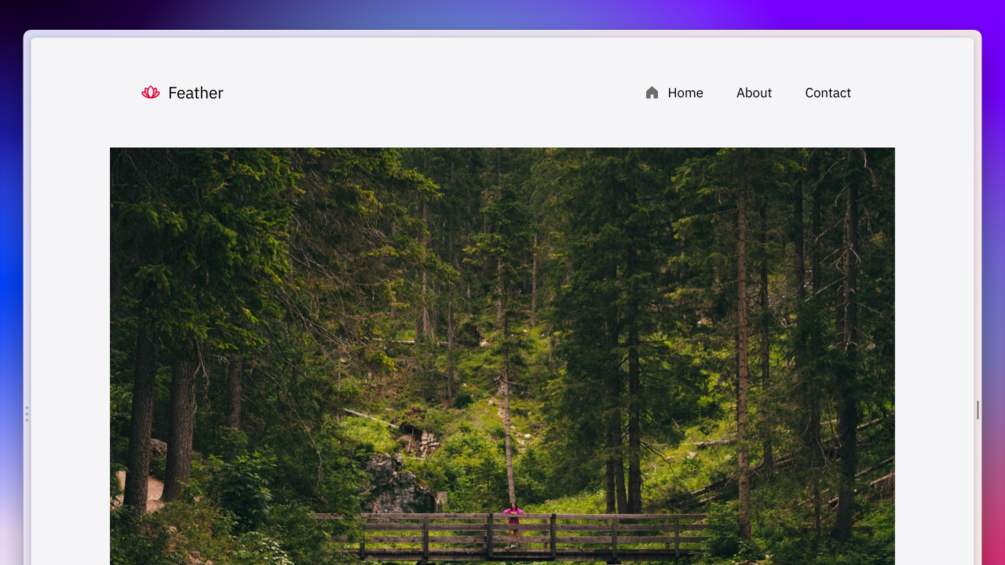This screenshot has height=565, width=1005.
Task: Go to the About page
Action: point(754,93)
